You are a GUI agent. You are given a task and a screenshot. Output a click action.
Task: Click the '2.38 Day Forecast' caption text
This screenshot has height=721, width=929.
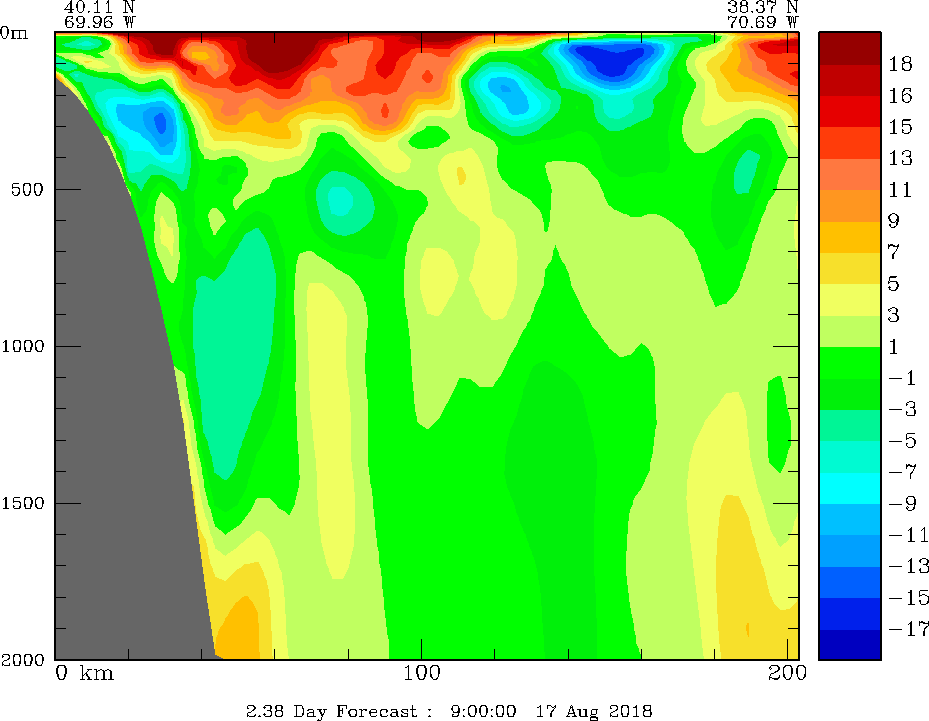tap(332, 711)
